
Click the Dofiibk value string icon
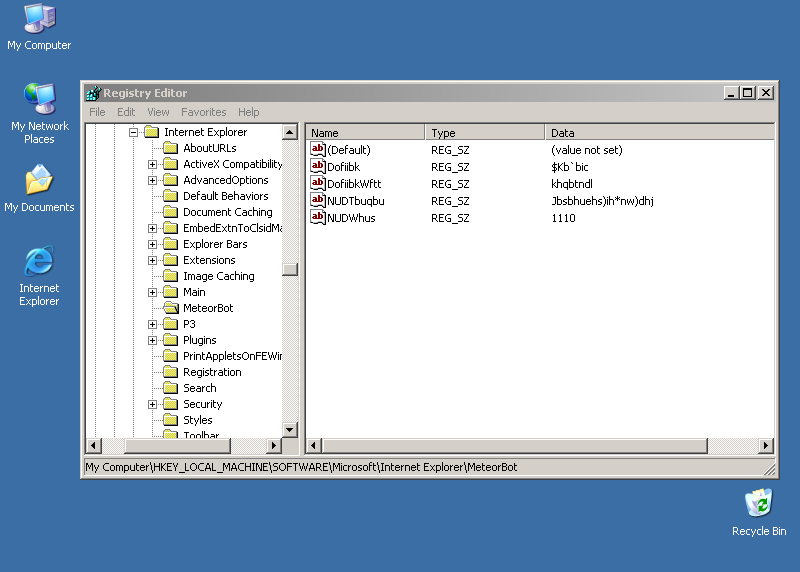click(x=318, y=166)
